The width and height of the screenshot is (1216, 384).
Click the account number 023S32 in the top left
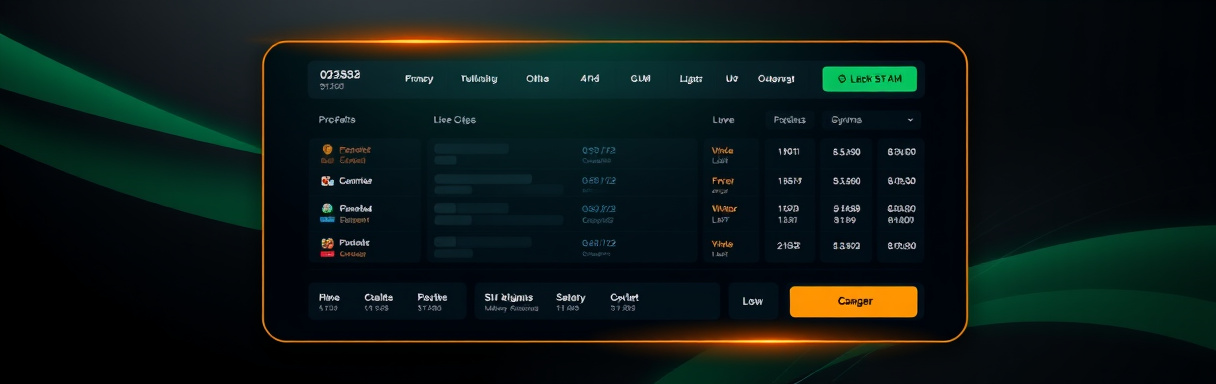point(340,75)
